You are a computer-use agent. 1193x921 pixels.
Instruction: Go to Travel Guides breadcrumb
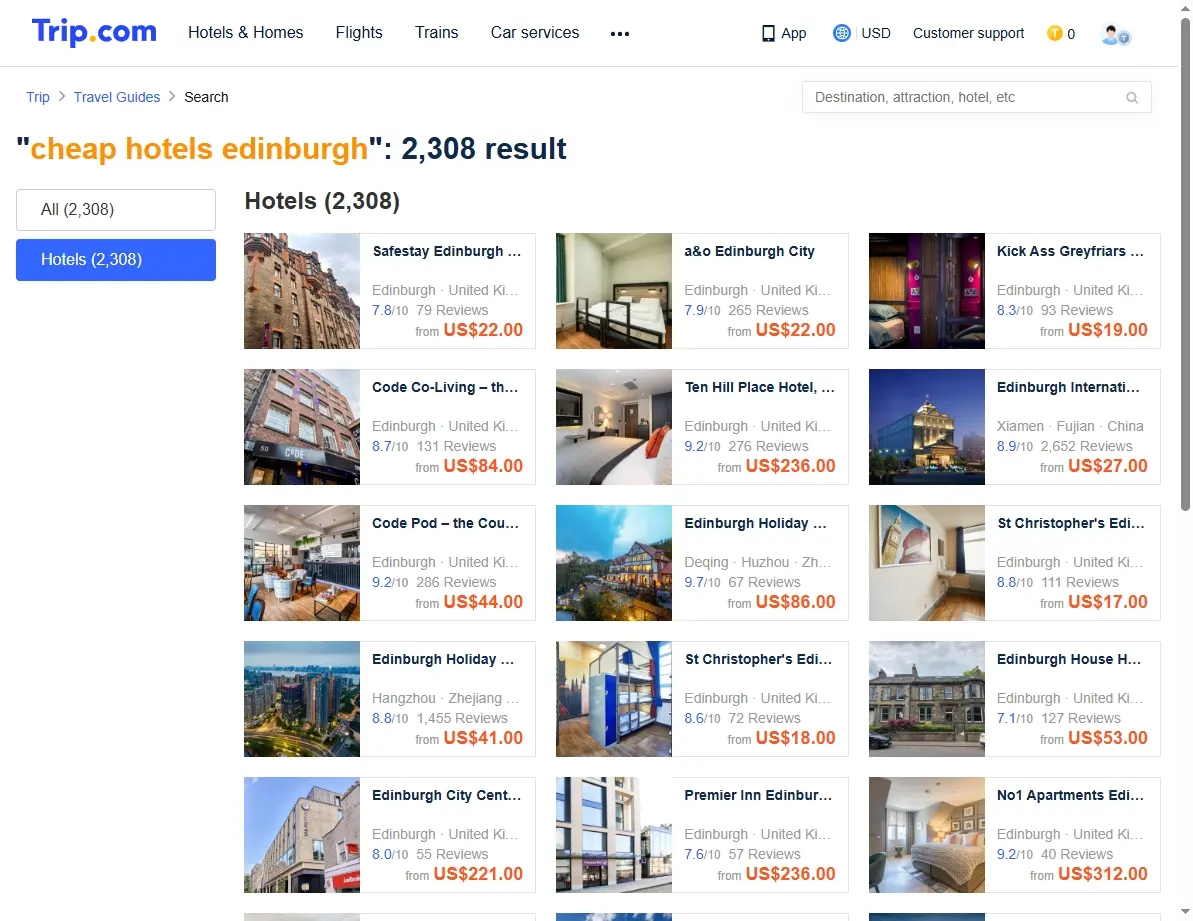pos(117,97)
